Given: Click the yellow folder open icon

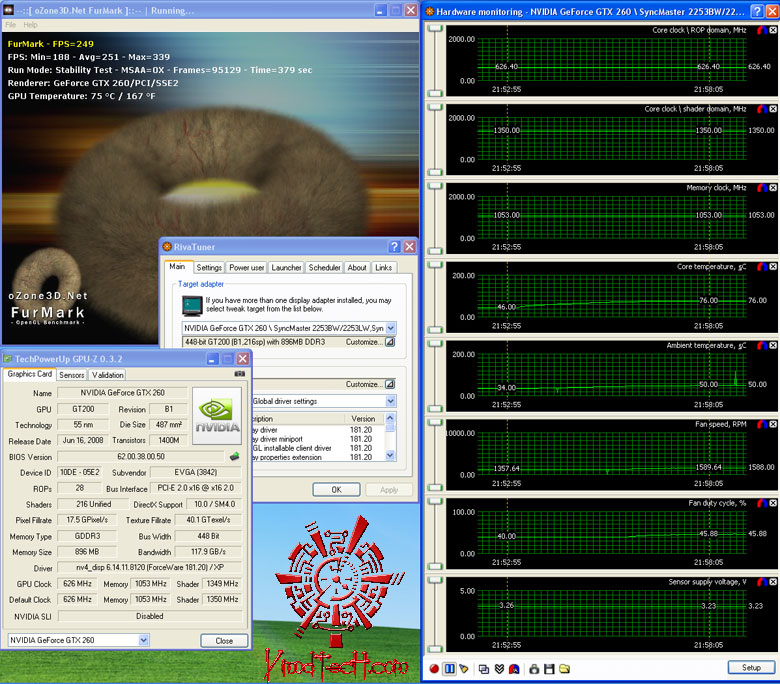Looking at the screenshot, I should (x=565, y=669).
